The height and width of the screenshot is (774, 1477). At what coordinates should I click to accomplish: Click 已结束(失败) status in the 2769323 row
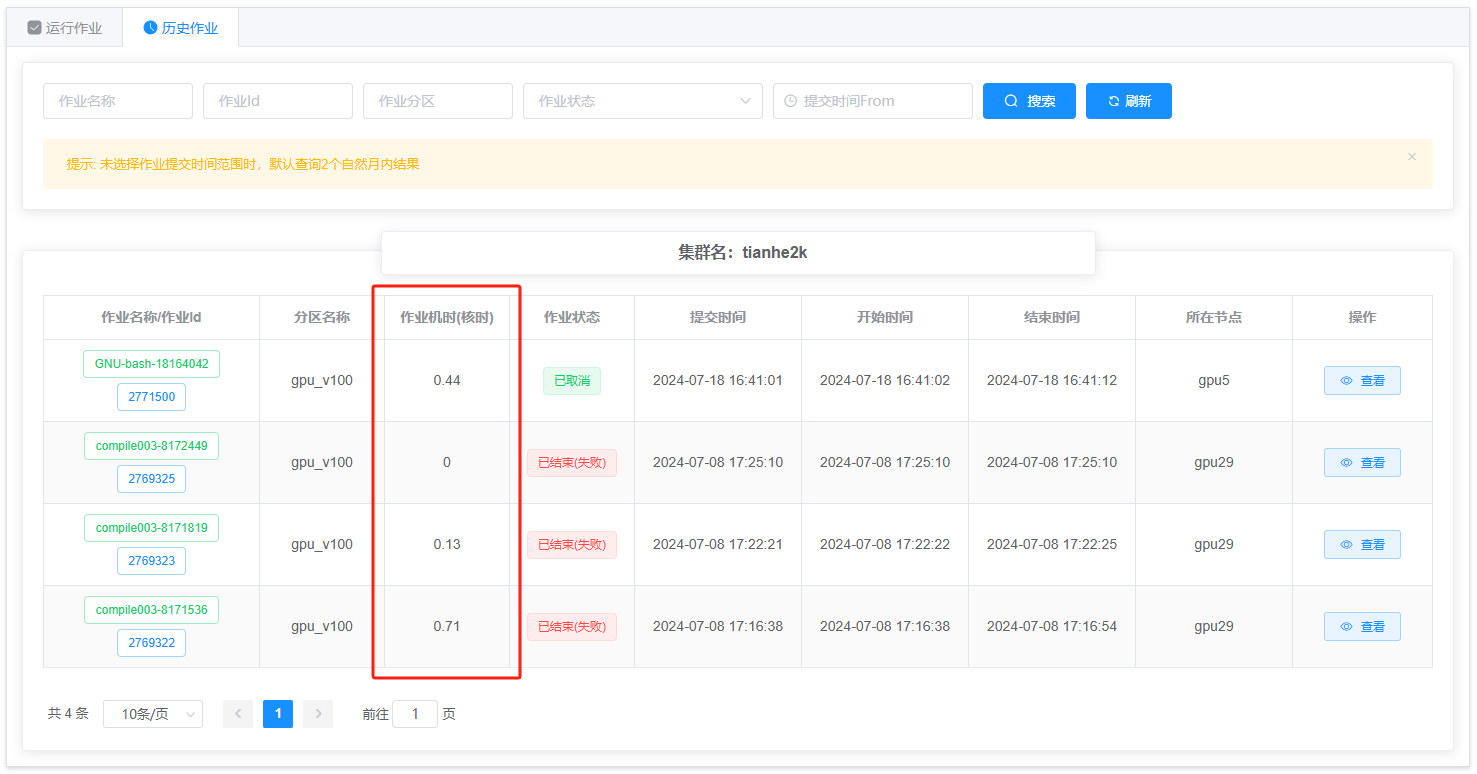pos(572,545)
